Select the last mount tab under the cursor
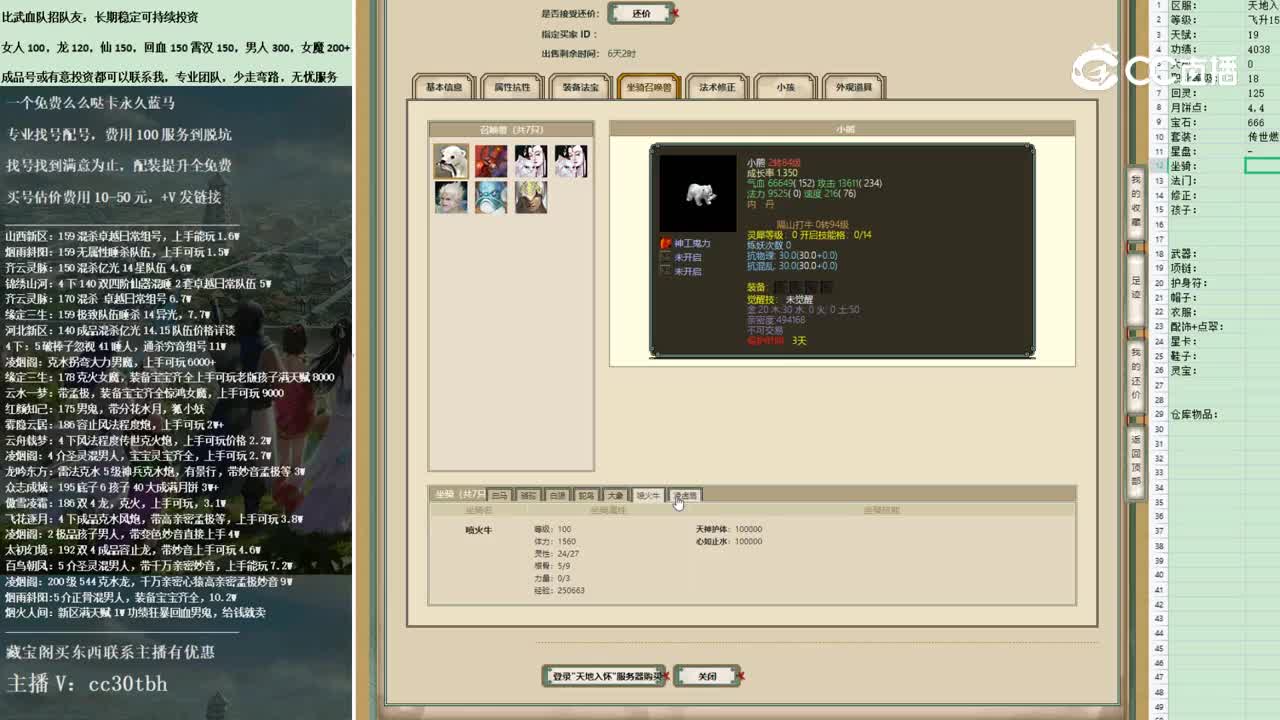1280x720 pixels. tap(684, 495)
